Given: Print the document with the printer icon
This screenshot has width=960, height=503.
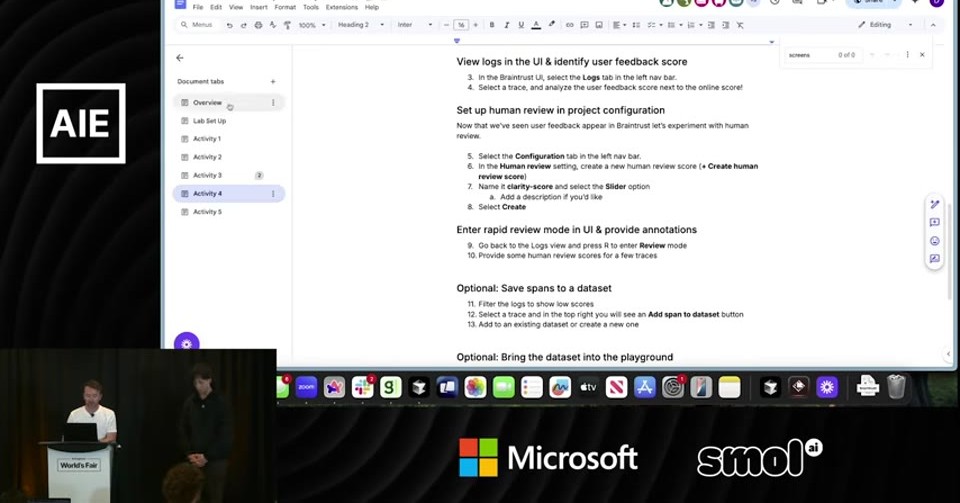Looking at the screenshot, I should (x=258, y=25).
